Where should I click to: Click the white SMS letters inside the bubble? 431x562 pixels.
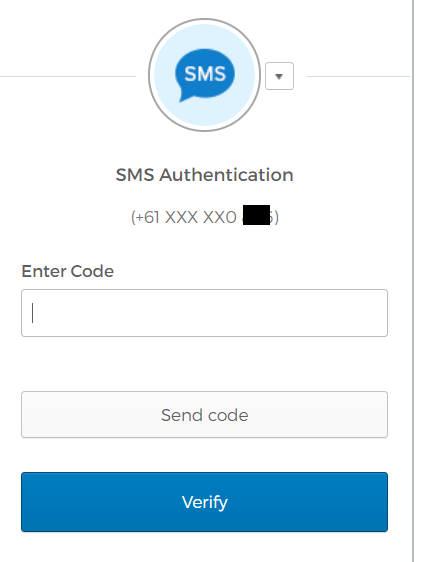205,74
